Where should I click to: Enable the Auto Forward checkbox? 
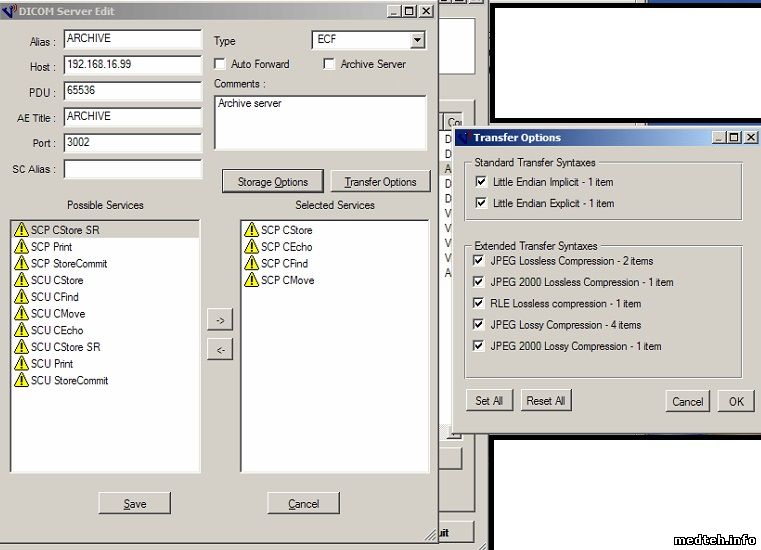(x=221, y=64)
